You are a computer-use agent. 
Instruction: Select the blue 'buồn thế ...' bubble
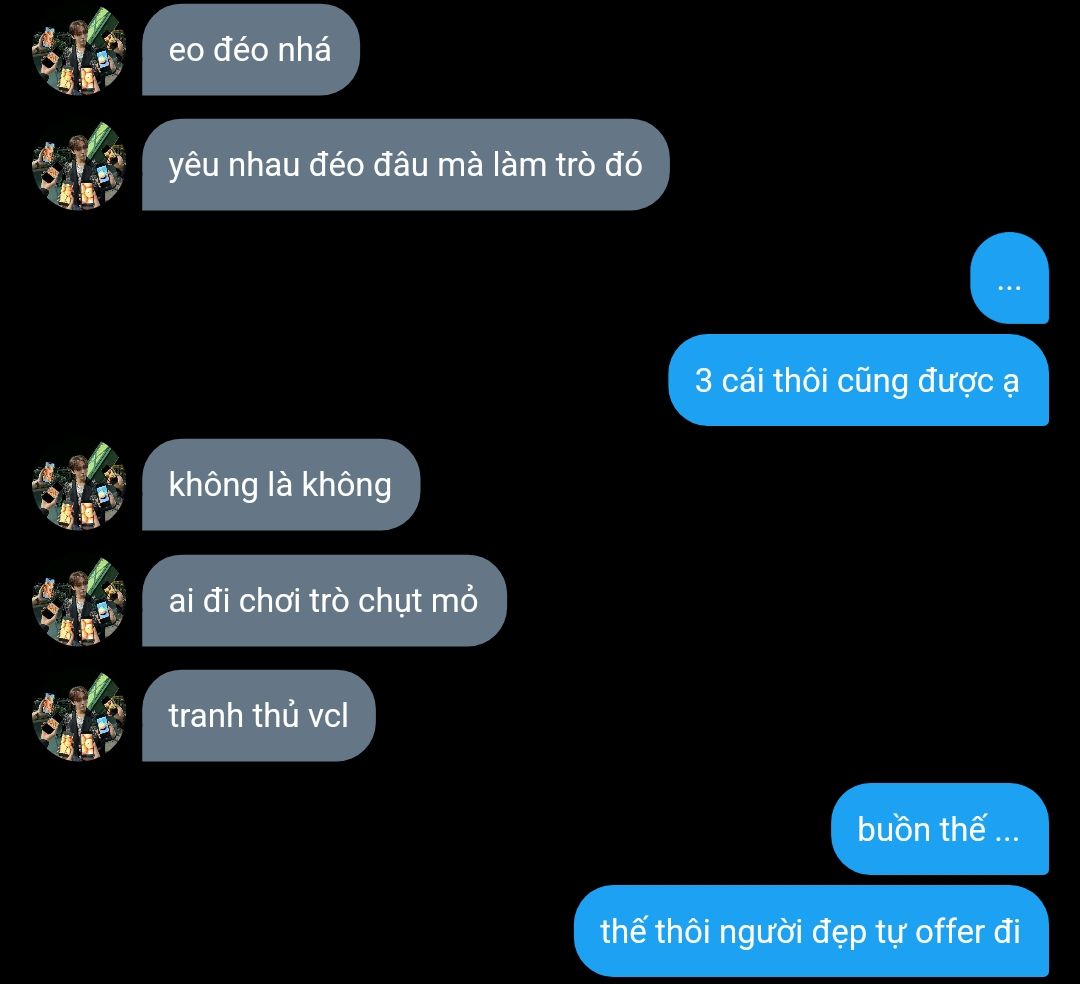(939, 829)
